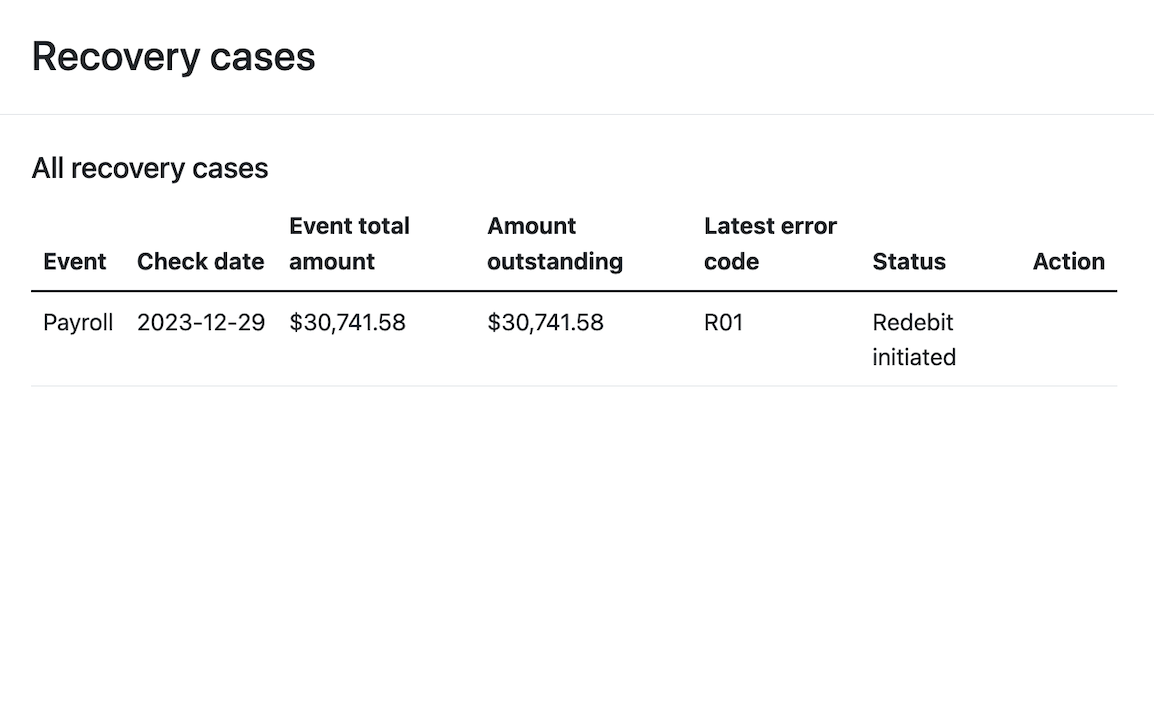This screenshot has width=1154, height=702.
Task: Click the Event total amount header
Action: click(349, 244)
